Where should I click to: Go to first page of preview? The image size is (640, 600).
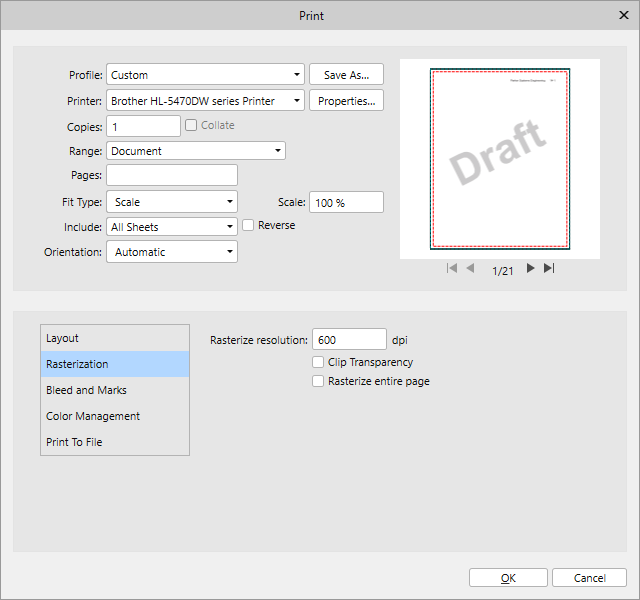coord(452,269)
